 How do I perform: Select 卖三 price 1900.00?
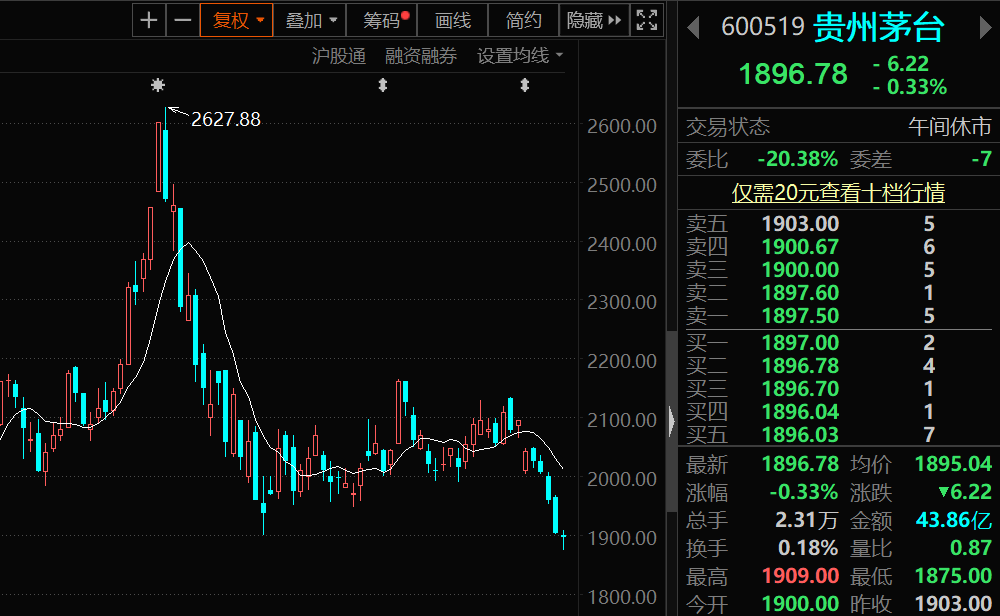(800, 270)
